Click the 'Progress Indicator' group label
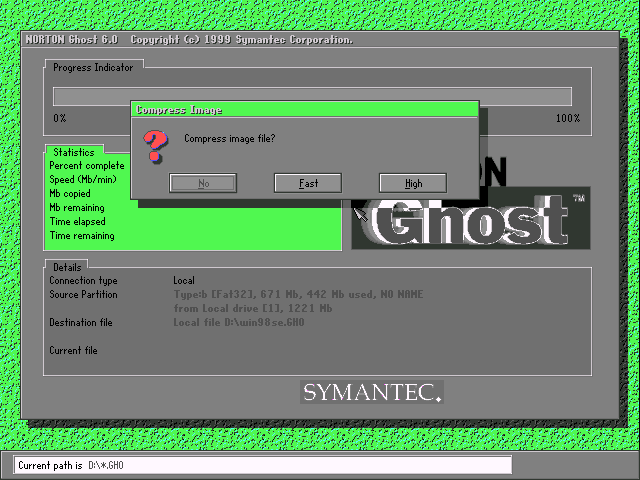Viewport: 640px width, 480px height. tap(93, 67)
